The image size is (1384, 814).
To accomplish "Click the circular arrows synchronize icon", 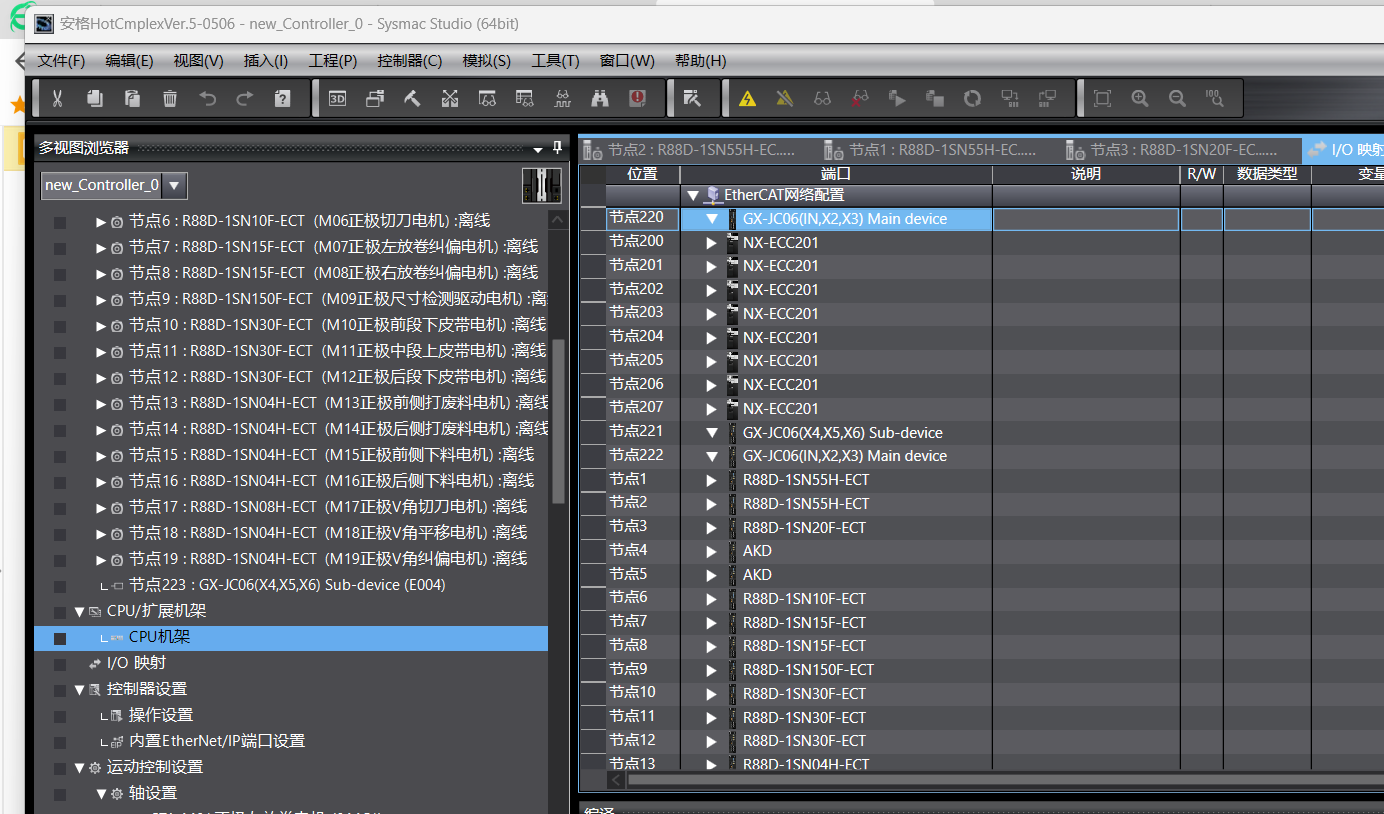I will [972, 98].
